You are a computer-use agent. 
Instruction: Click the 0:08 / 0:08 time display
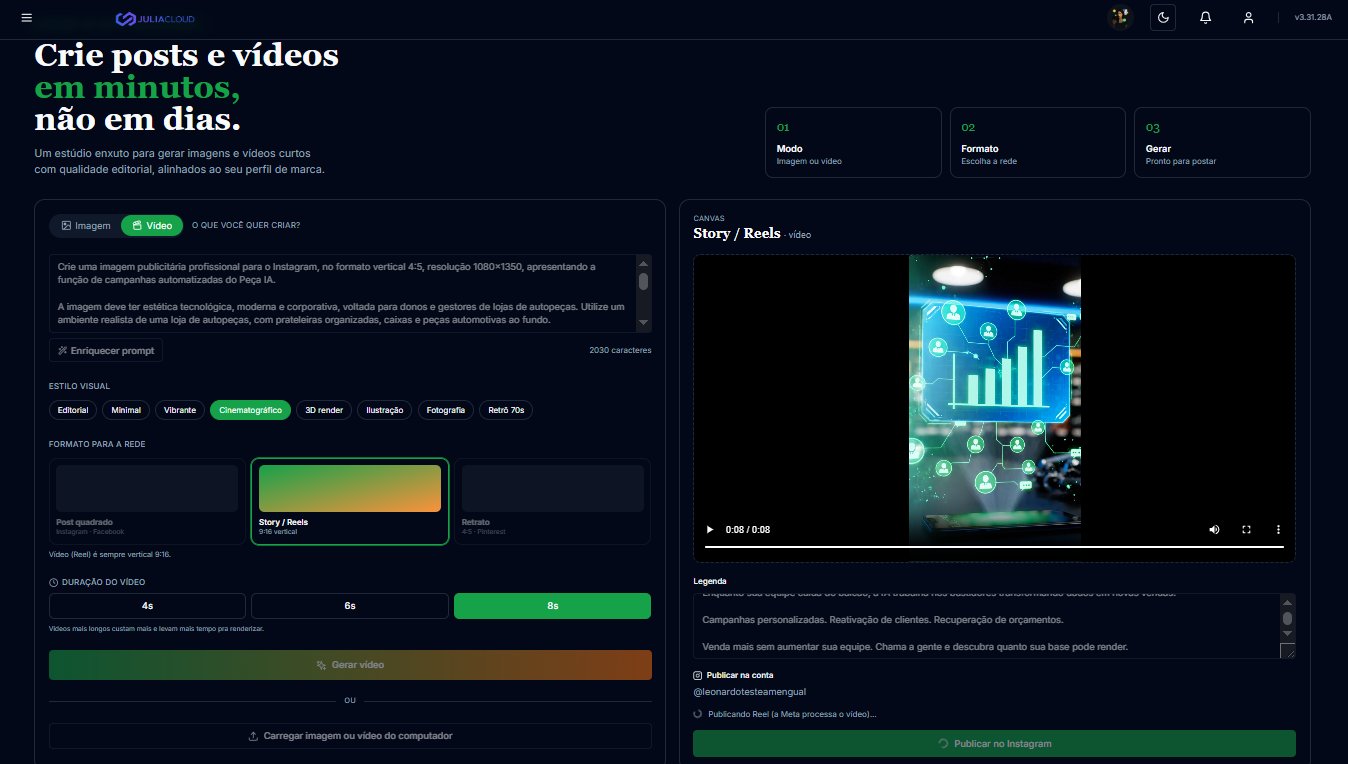748,529
